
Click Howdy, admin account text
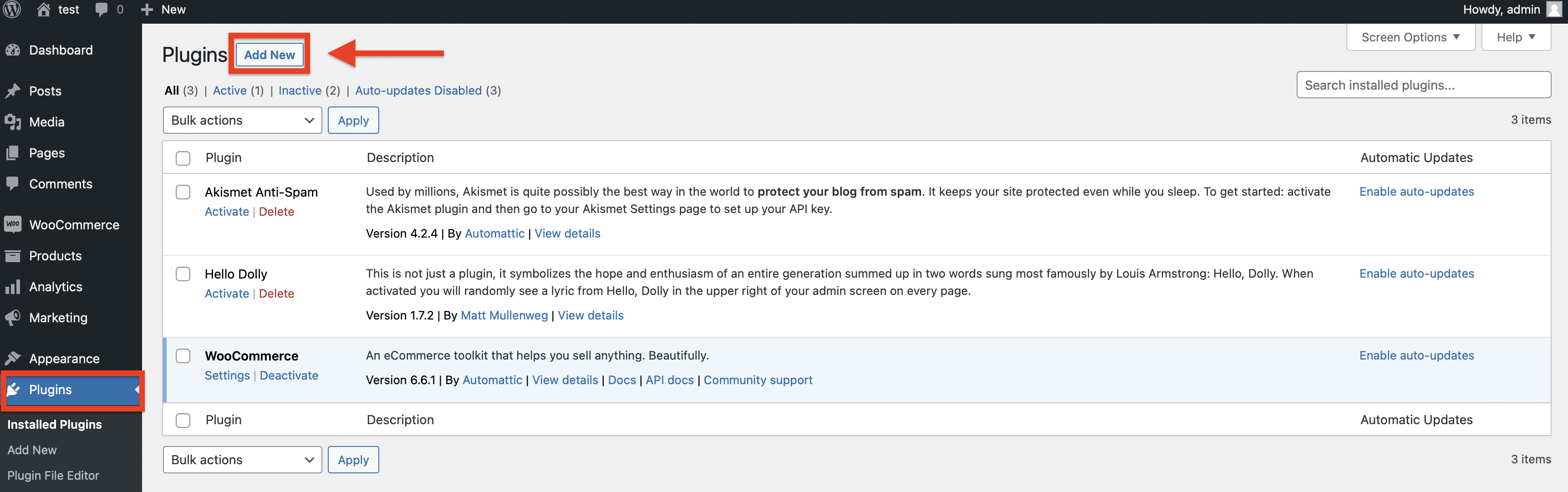(x=1501, y=9)
